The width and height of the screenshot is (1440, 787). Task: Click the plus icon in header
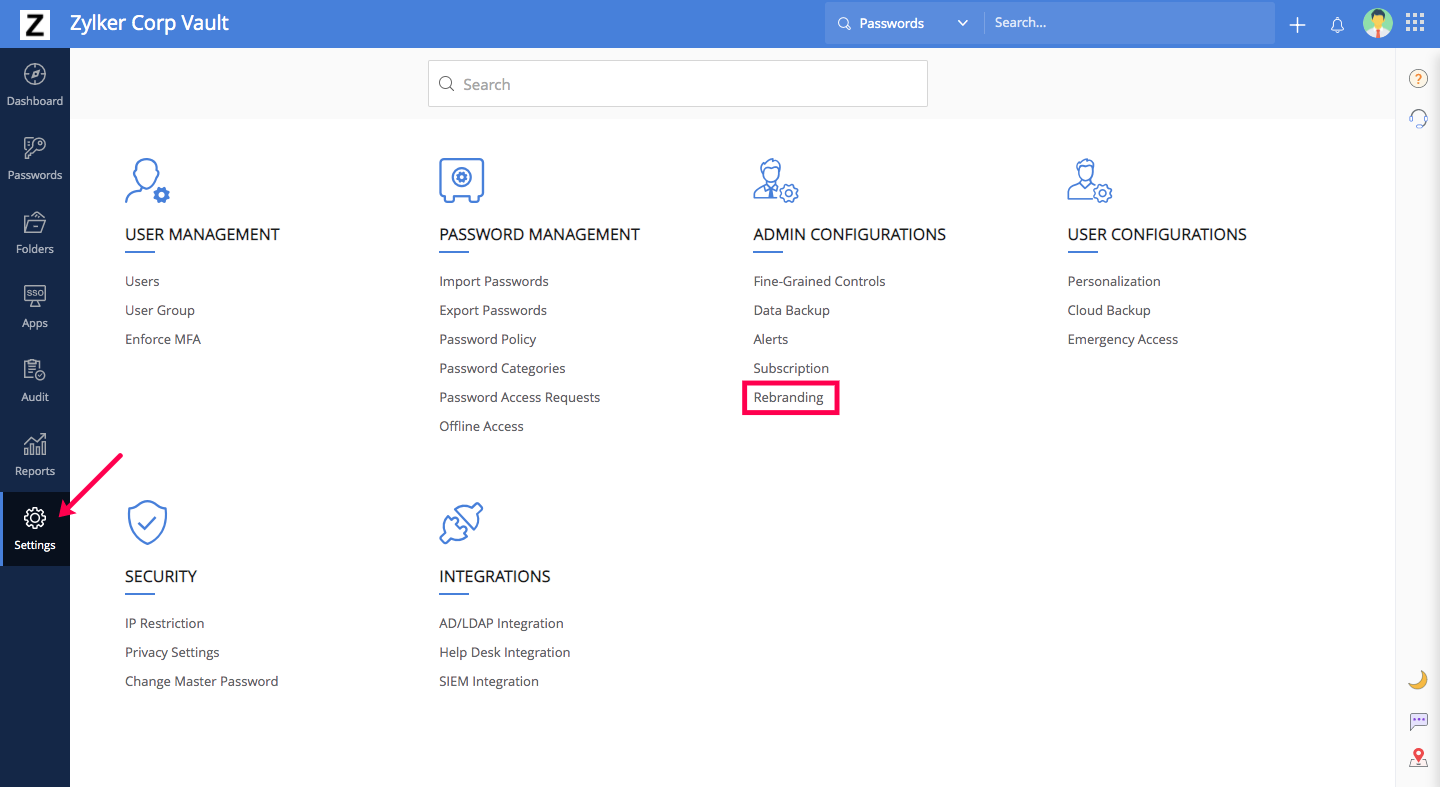tap(1297, 25)
